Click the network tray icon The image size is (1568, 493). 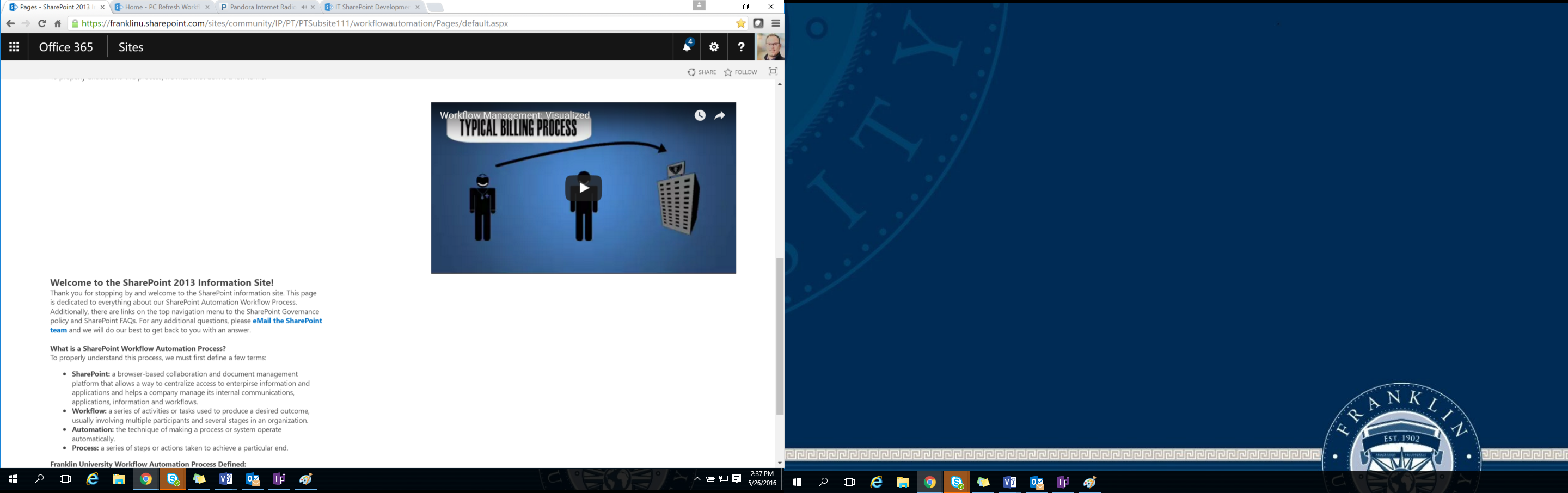click(724, 479)
